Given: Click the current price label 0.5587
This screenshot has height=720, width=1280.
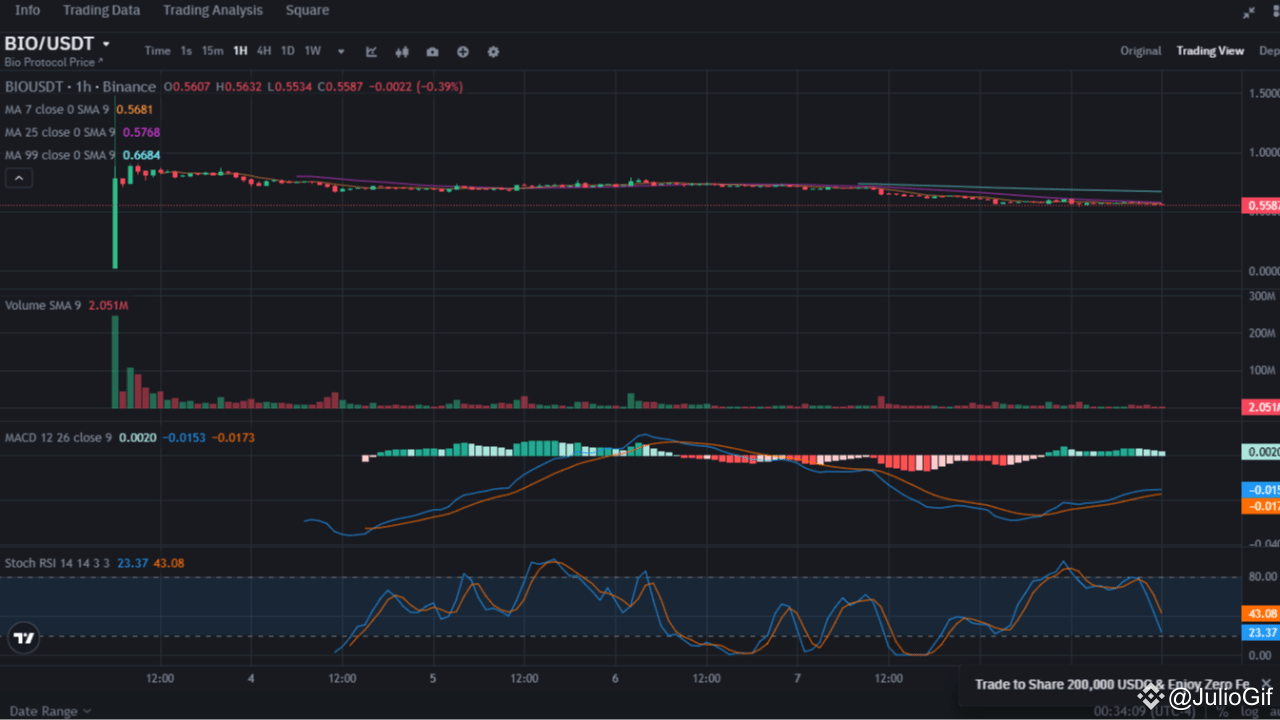Looking at the screenshot, I should pos(1262,205).
